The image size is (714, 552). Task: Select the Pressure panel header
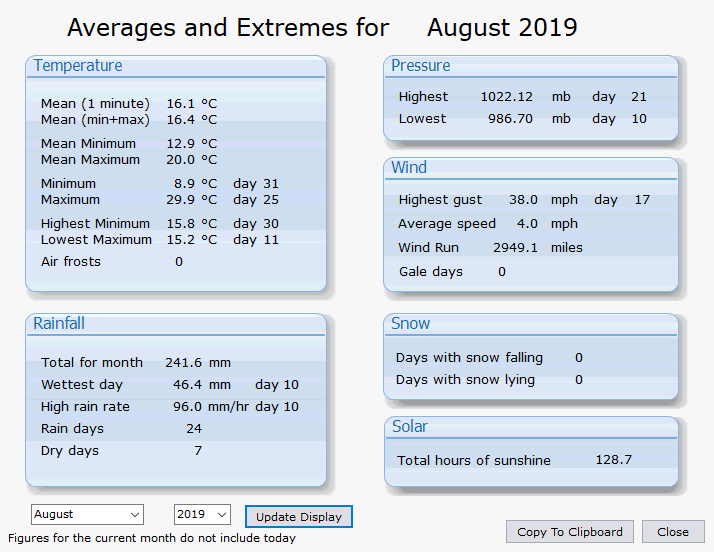point(421,66)
